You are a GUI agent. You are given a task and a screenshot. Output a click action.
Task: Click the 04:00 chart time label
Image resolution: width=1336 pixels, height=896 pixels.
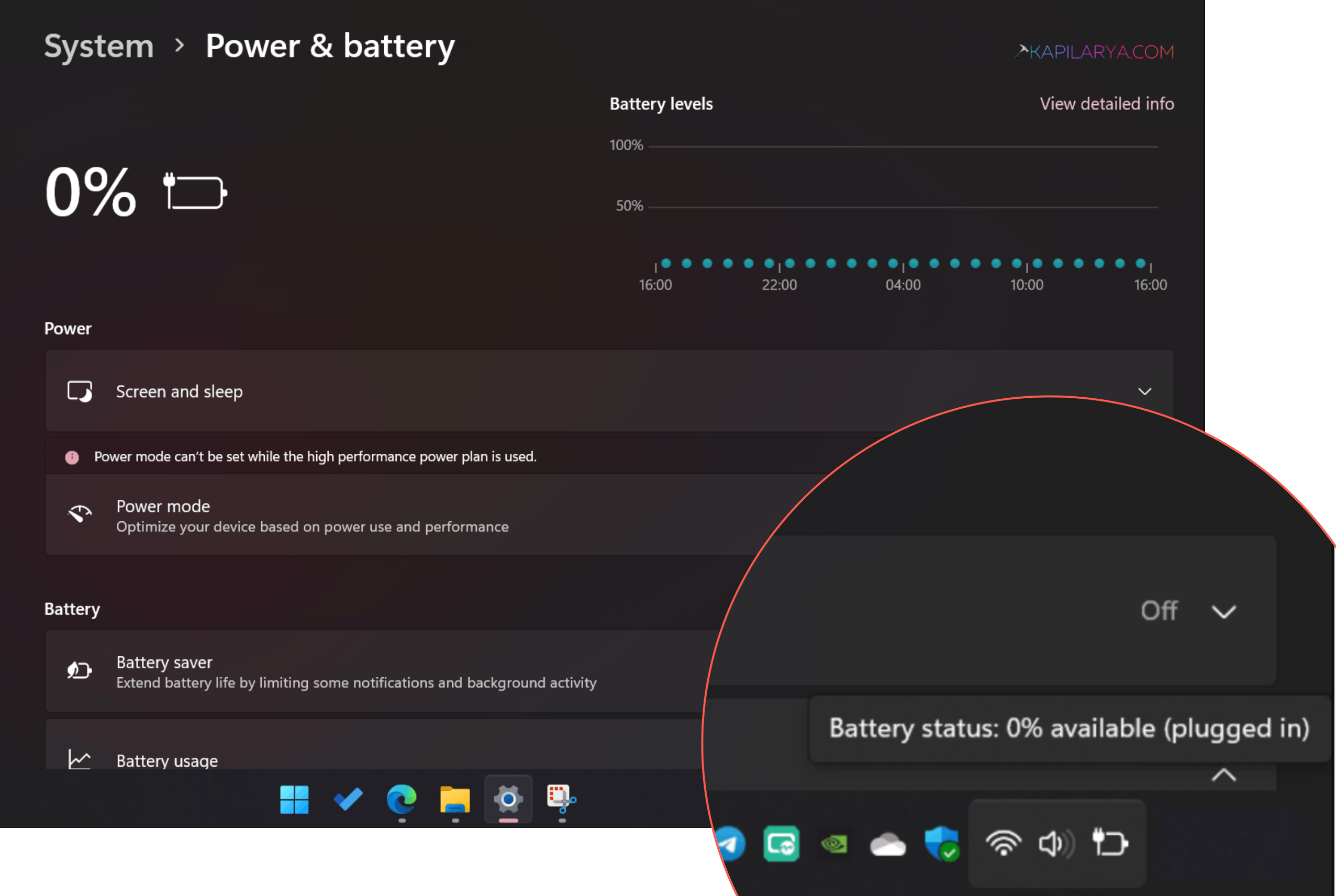click(903, 285)
